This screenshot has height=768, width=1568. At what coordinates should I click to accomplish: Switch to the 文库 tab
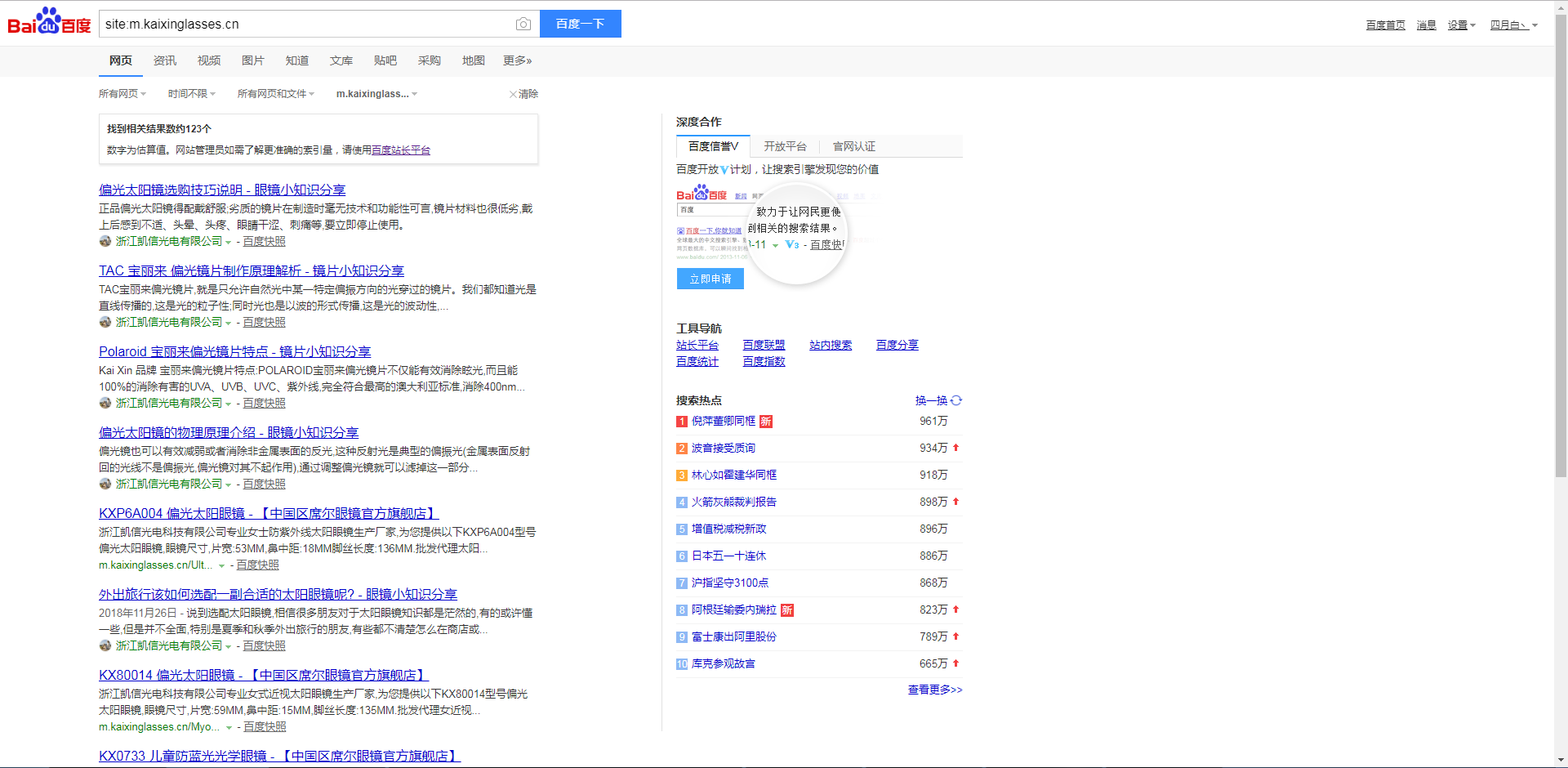[341, 60]
